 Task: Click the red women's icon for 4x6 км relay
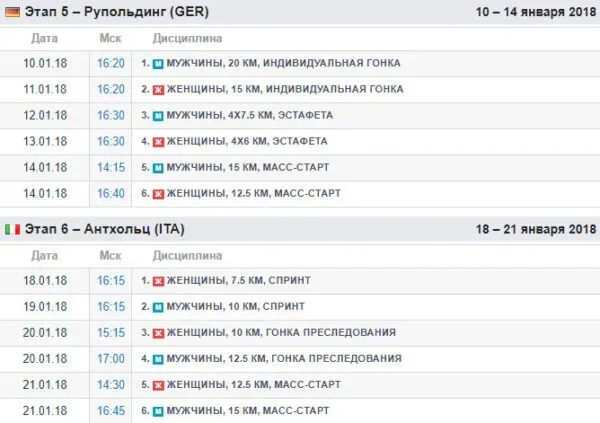(159, 141)
